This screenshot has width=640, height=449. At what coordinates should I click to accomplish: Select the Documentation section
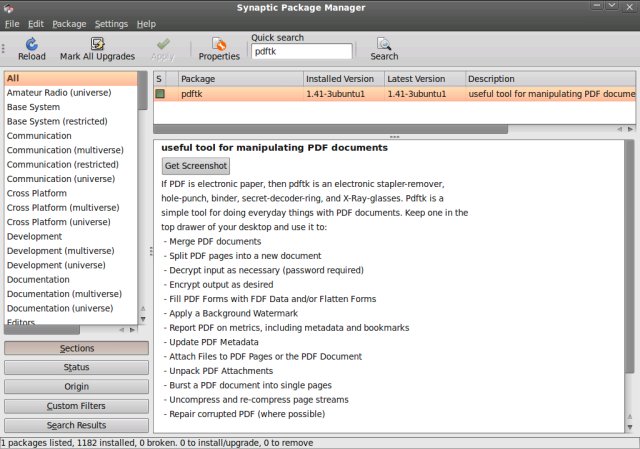click(71, 280)
